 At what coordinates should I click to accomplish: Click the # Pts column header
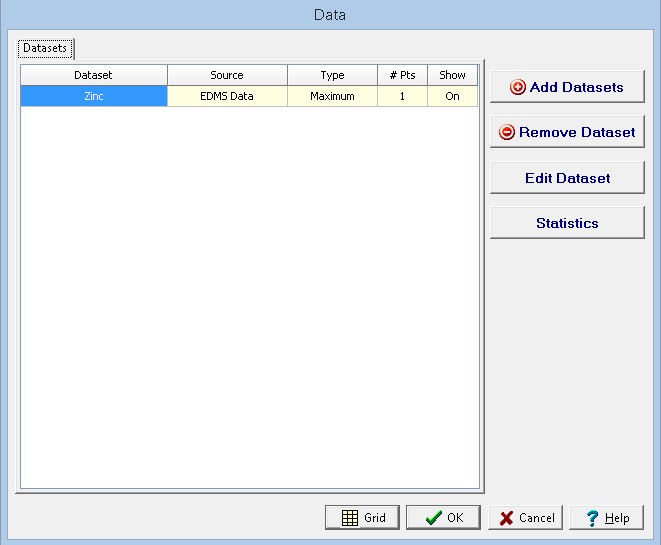[x=402, y=75]
